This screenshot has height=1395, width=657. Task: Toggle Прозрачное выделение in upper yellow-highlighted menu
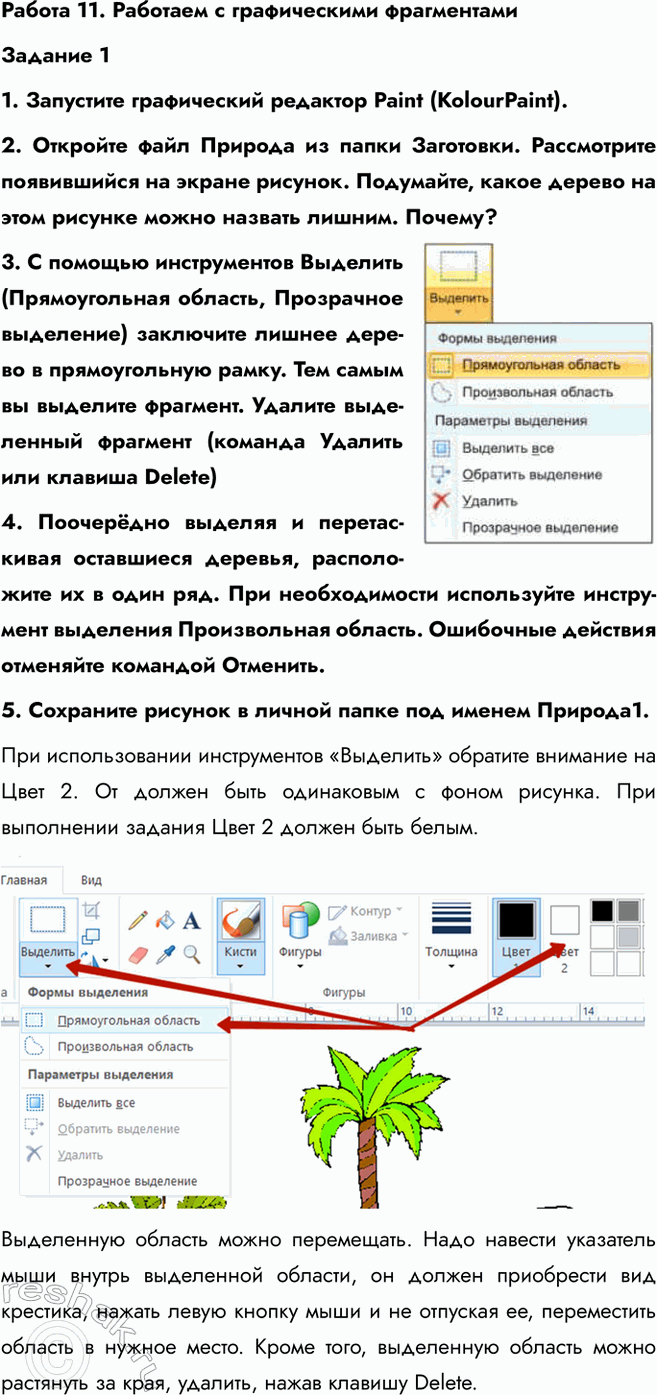tap(540, 527)
